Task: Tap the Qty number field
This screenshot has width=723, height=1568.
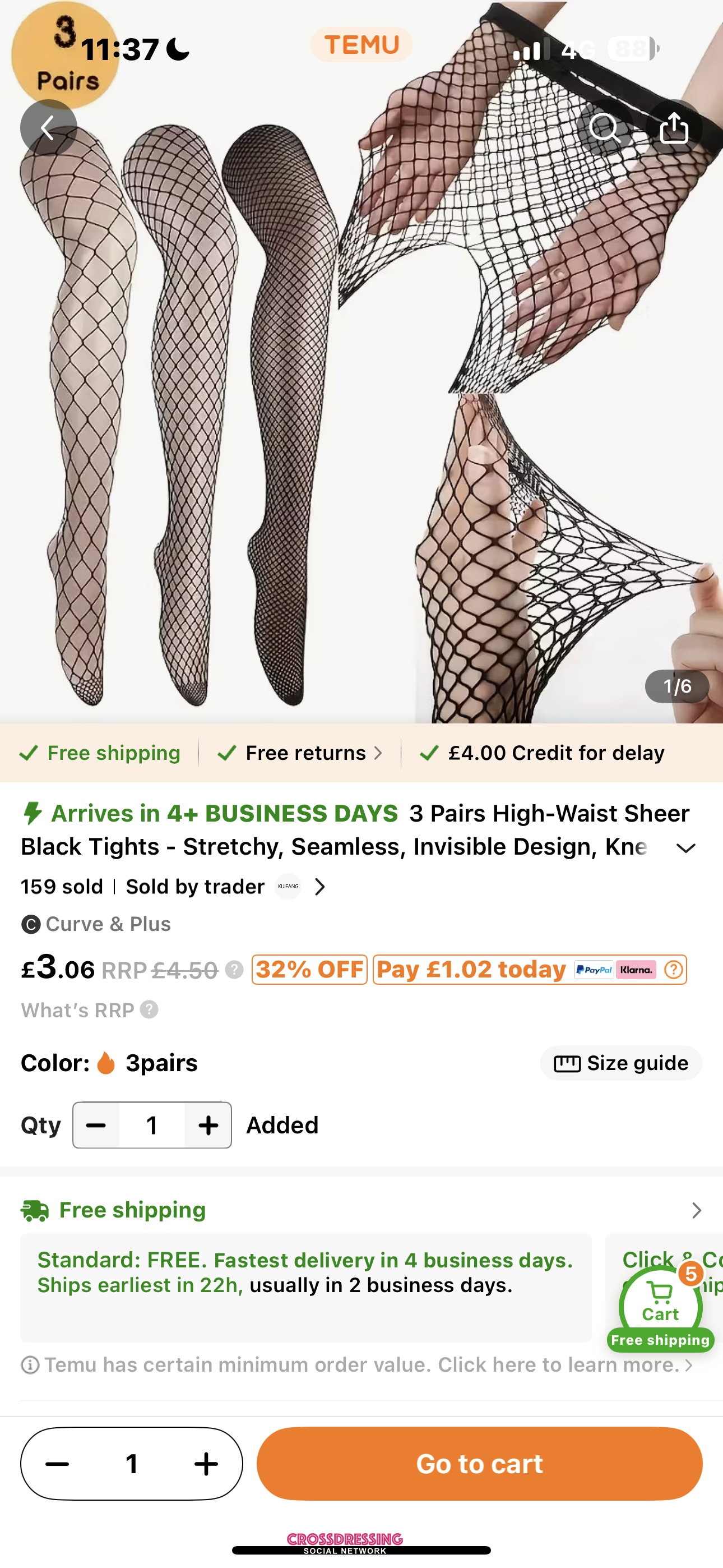Action: pyautogui.click(x=152, y=1126)
